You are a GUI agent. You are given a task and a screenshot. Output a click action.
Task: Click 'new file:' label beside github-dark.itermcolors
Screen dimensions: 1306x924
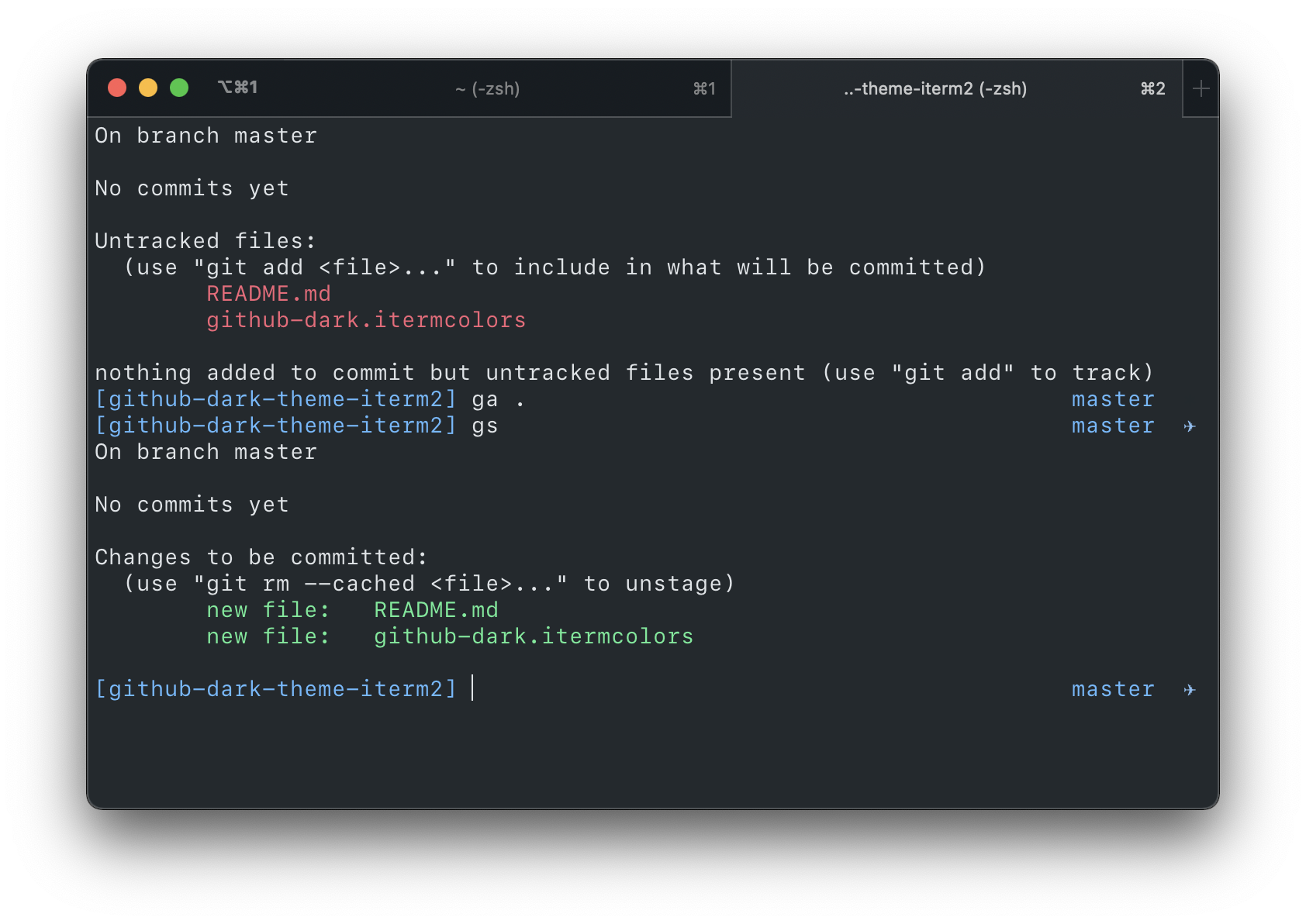[268, 636]
